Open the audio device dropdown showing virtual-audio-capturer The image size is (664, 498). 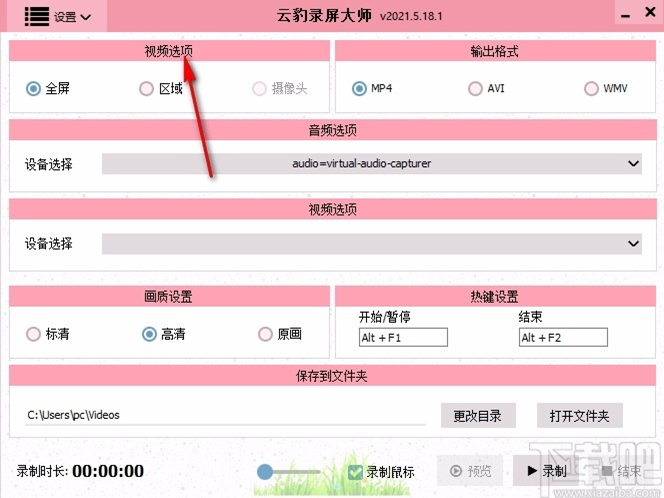click(372, 163)
